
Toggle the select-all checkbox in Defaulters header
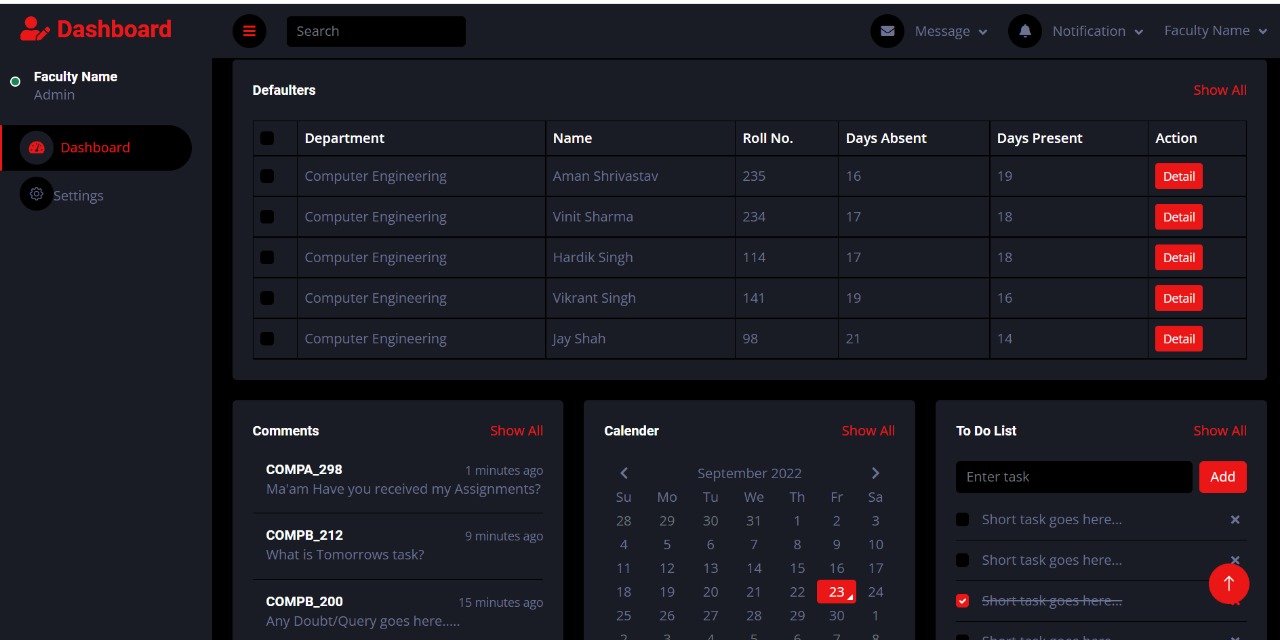[267, 138]
